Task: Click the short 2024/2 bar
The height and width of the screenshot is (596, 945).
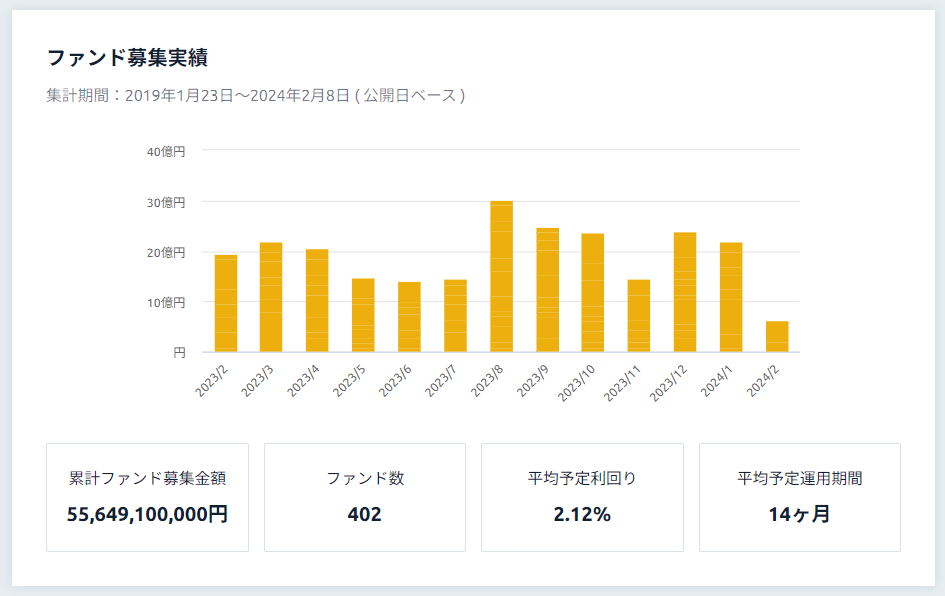Action: (777, 337)
